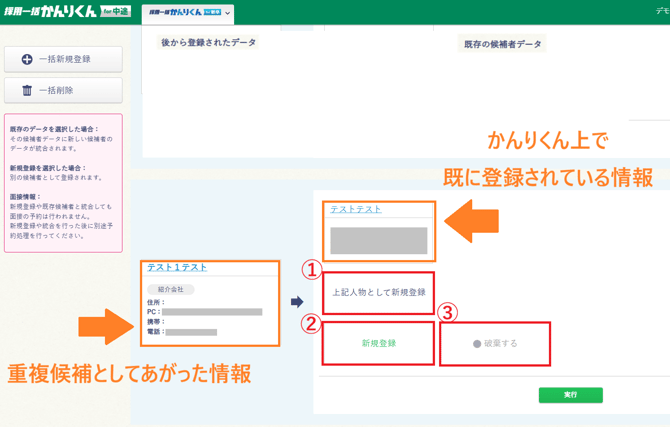670x427 pixels.
Task: Select 上記人物として新規登録 option
Action: (379, 292)
